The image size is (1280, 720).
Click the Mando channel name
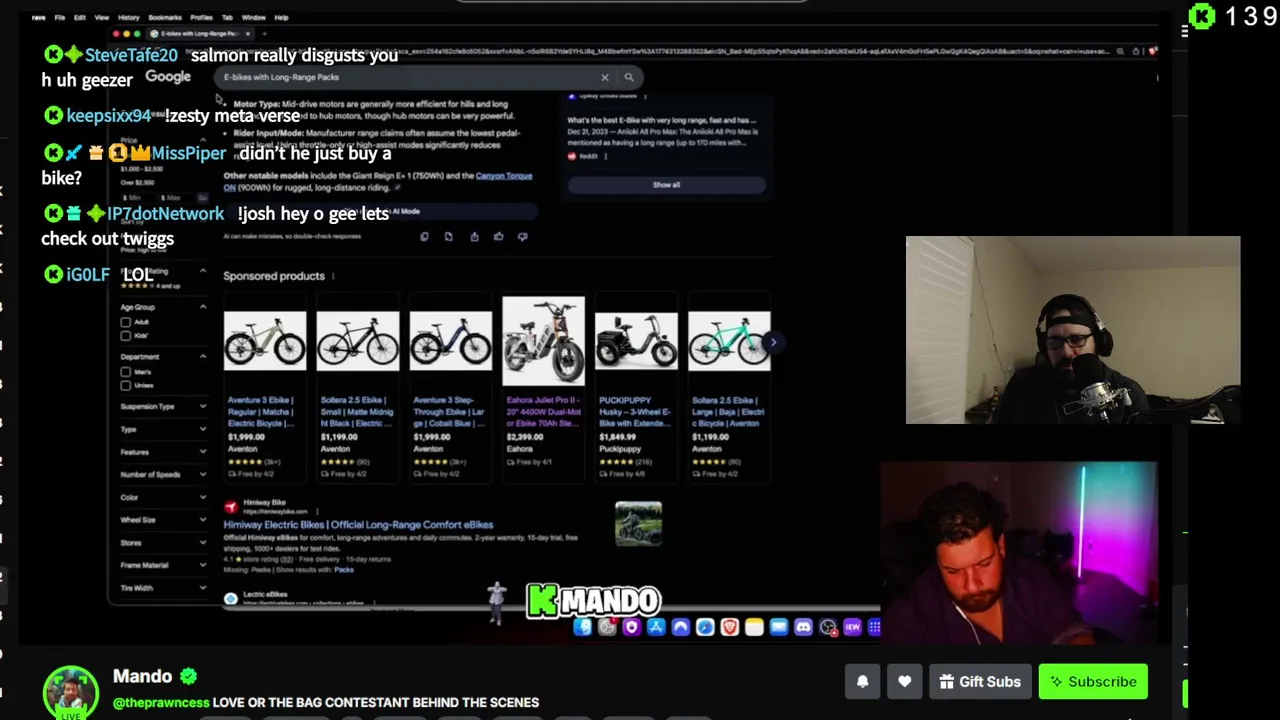143,677
